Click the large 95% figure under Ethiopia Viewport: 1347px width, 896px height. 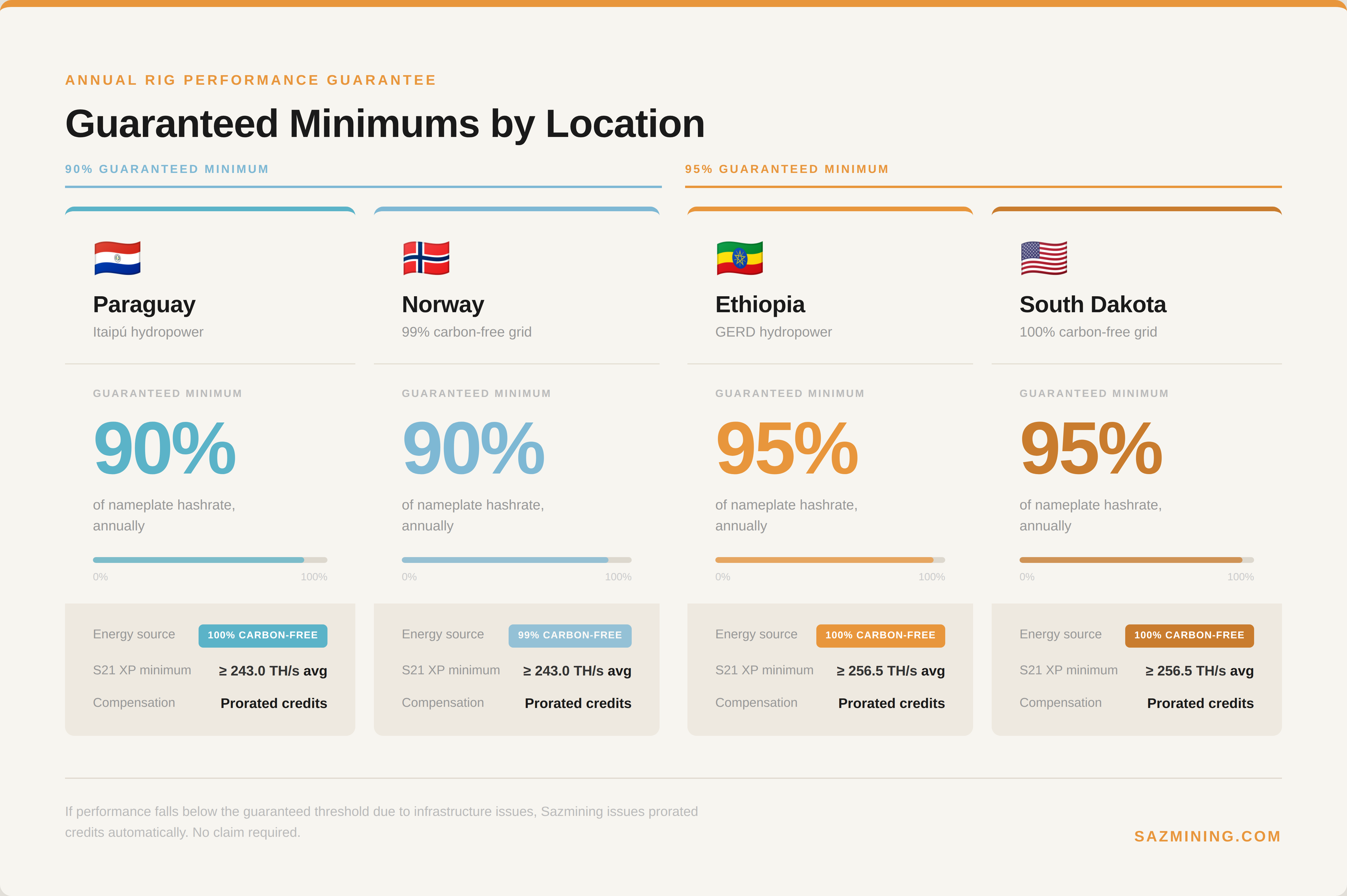[786, 449]
